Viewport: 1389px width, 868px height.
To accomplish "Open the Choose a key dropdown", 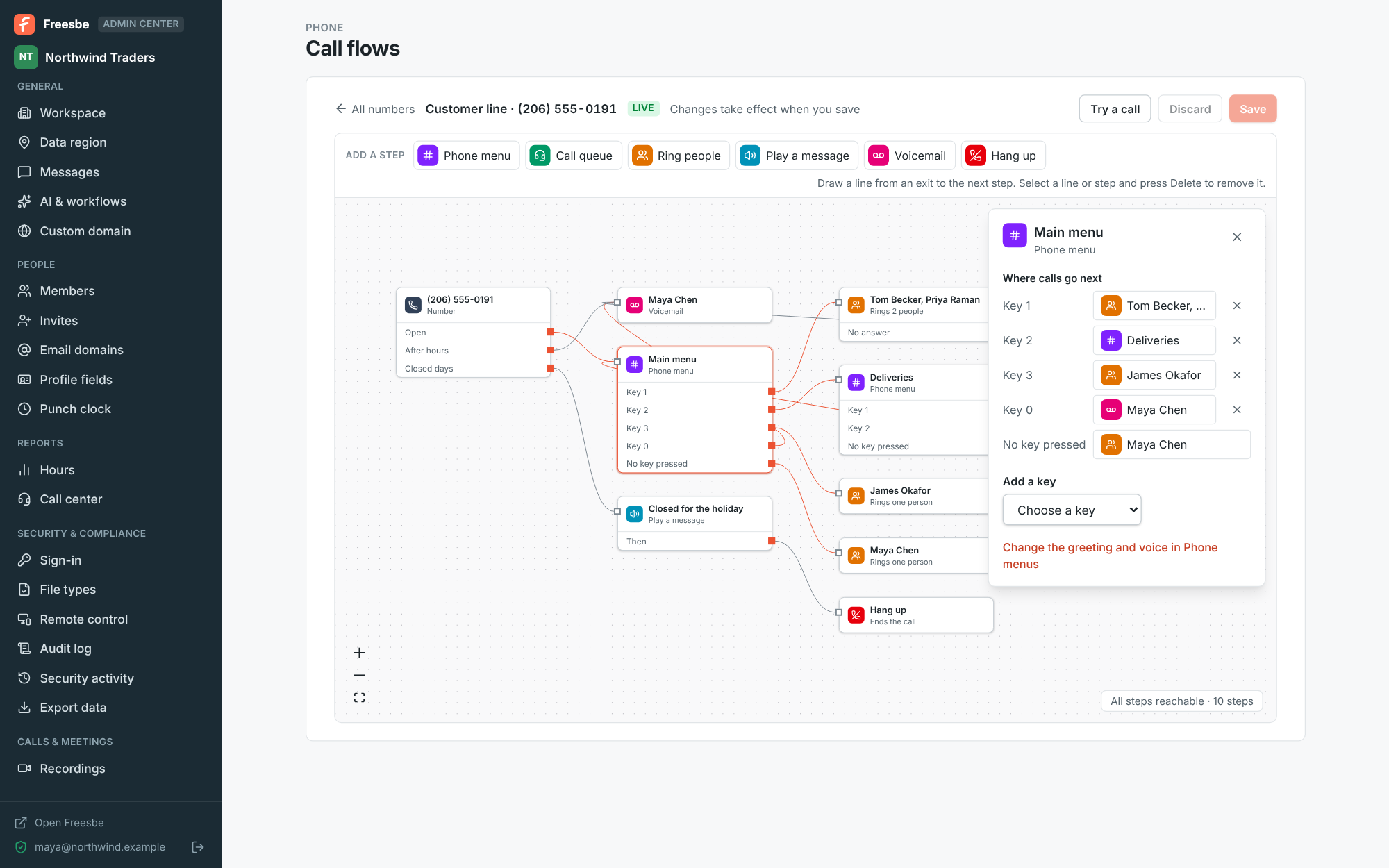I will tap(1072, 510).
